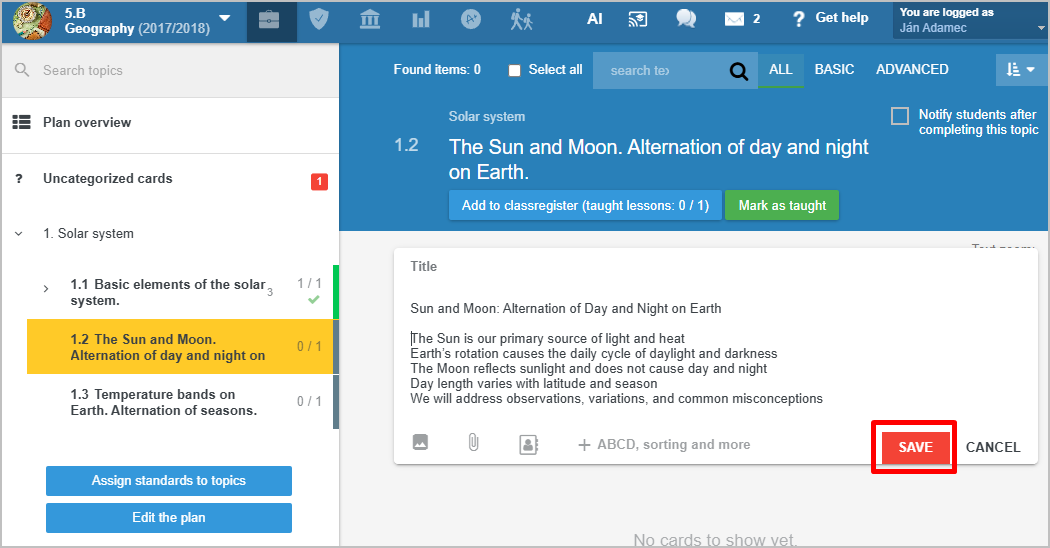This screenshot has width=1050, height=548.
Task: Click the Search topics input field
Action: click(180, 71)
